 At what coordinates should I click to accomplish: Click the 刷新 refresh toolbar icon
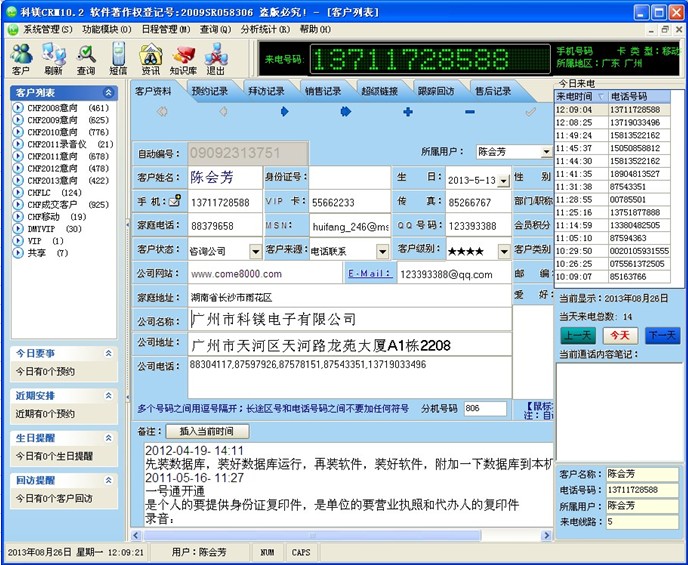pyautogui.click(x=53, y=58)
